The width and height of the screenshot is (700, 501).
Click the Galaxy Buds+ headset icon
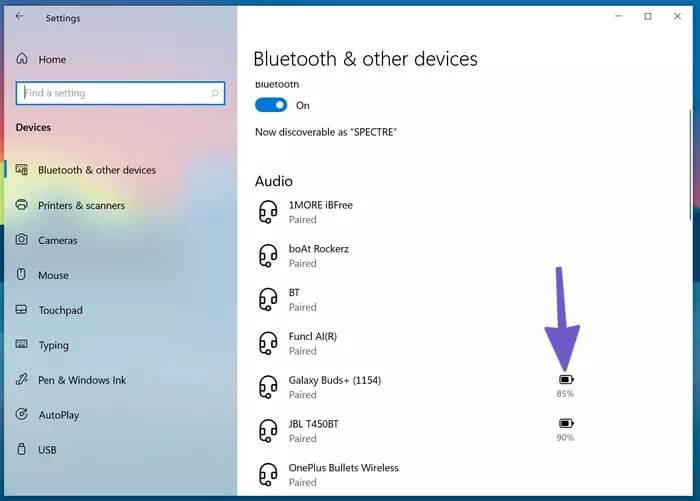(268, 387)
